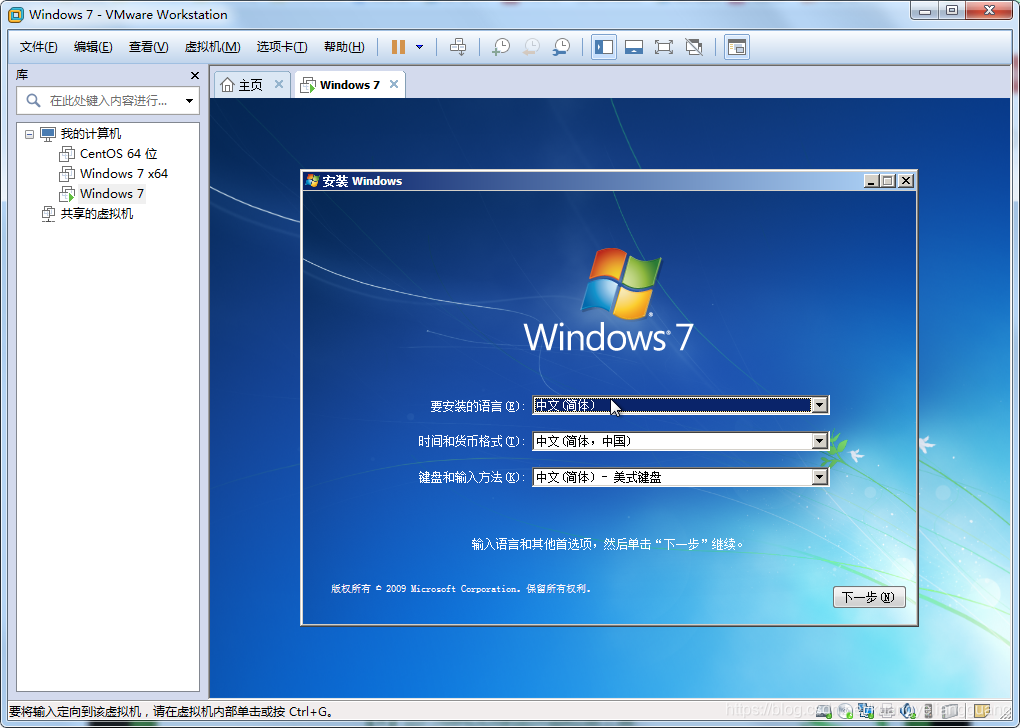
Task: Open the message log note icon
Action: click(x=982, y=711)
